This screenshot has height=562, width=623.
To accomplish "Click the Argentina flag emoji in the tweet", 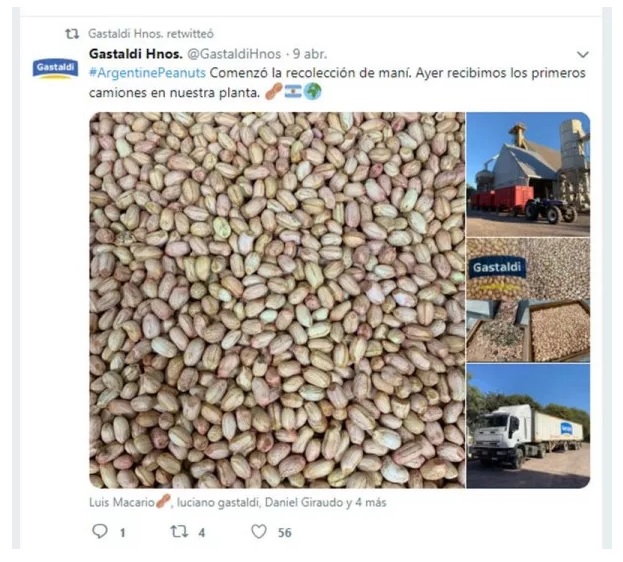I will (x=293, y=92).
